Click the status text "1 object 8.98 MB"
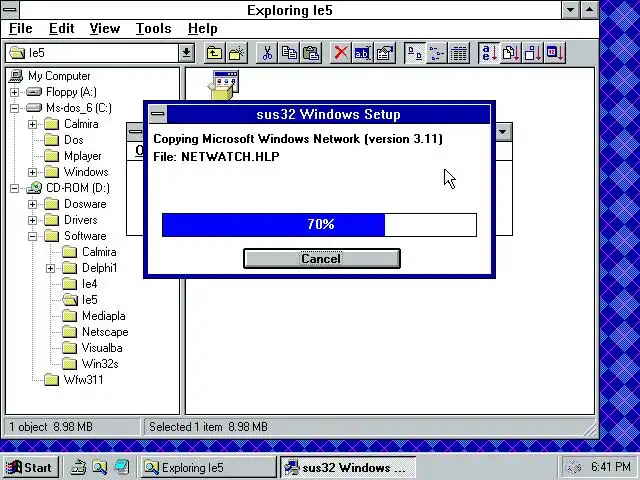 coord(51,427)
